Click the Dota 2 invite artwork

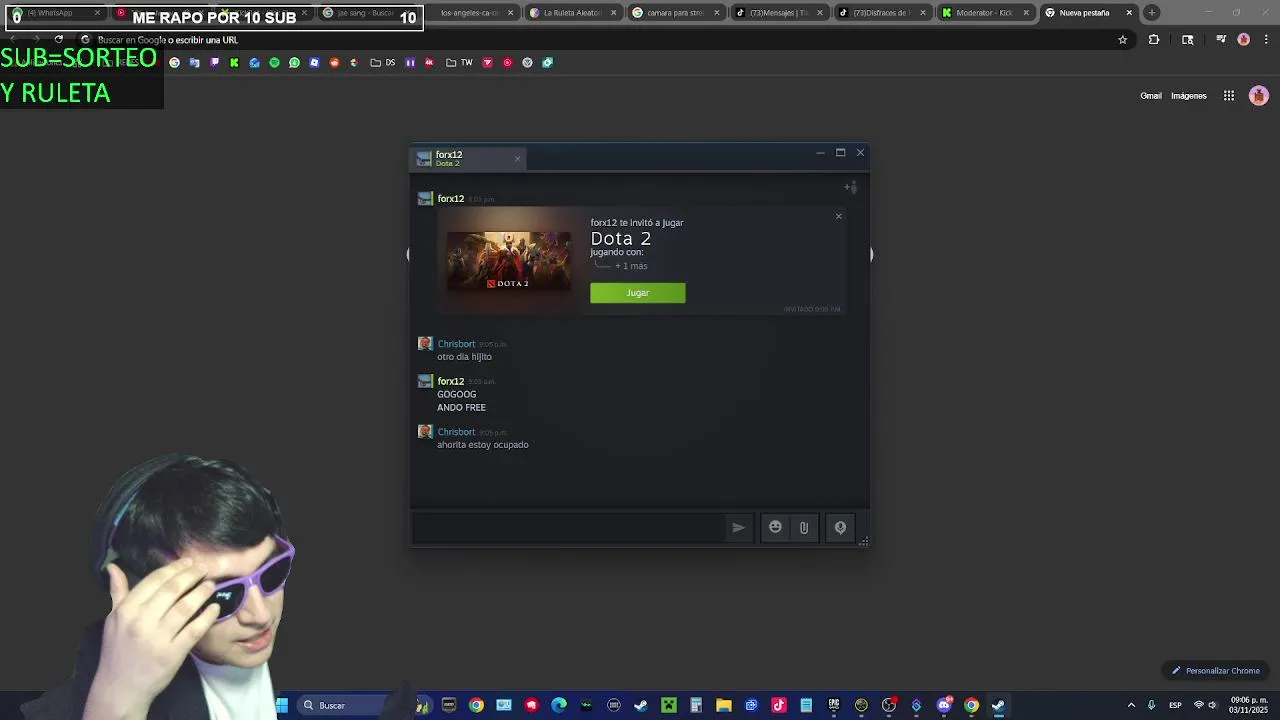pos(508,261)
